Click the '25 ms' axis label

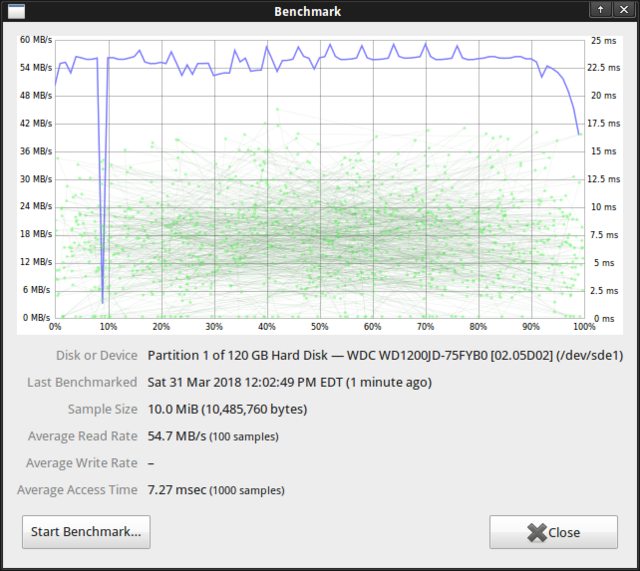(604, 40)
